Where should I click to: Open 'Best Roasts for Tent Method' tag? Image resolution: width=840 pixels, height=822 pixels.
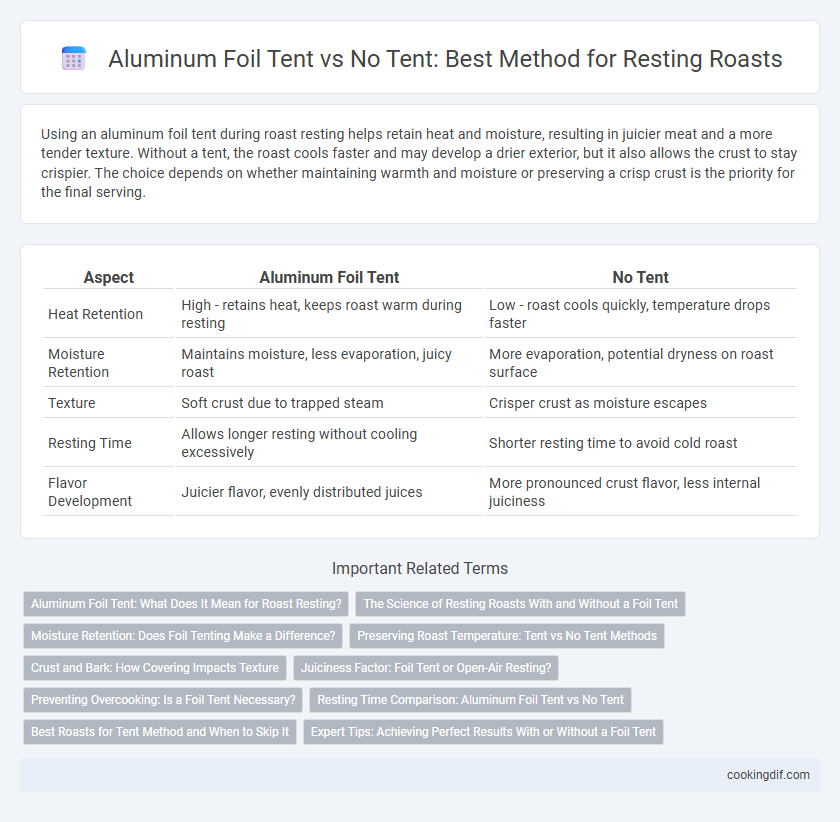160,732
